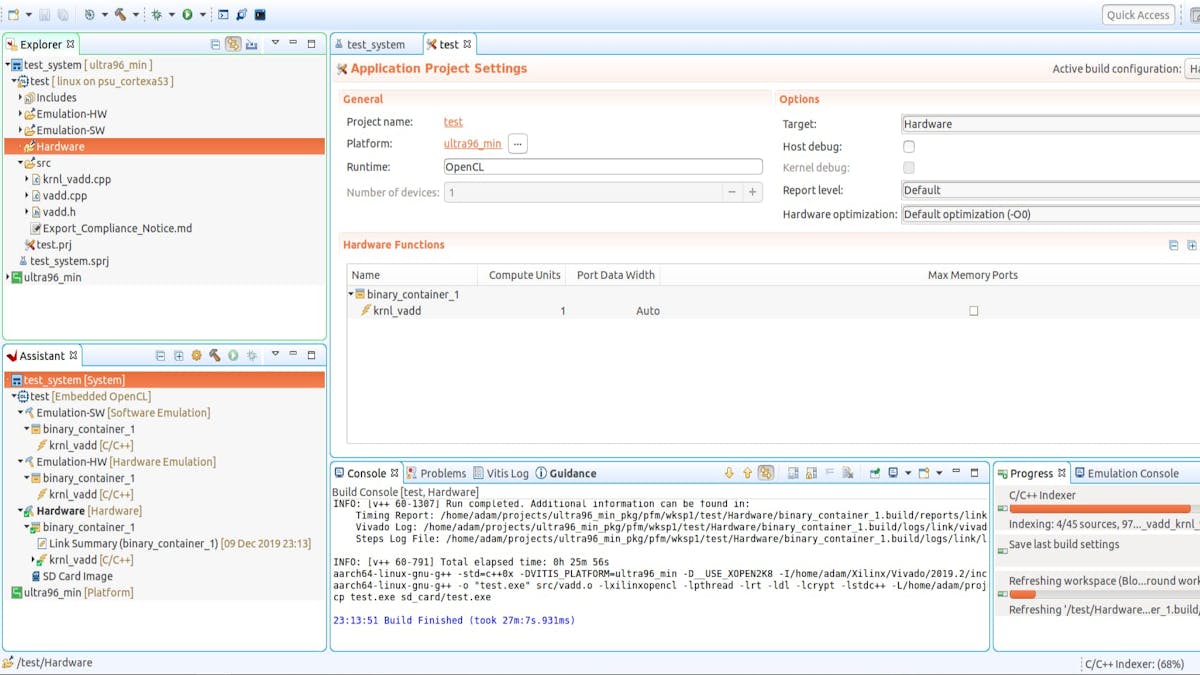Click the C/C++ Indexer progress bar
Image resolution: width=1200 pixels, height=675 pixels.
[1100, 509]
